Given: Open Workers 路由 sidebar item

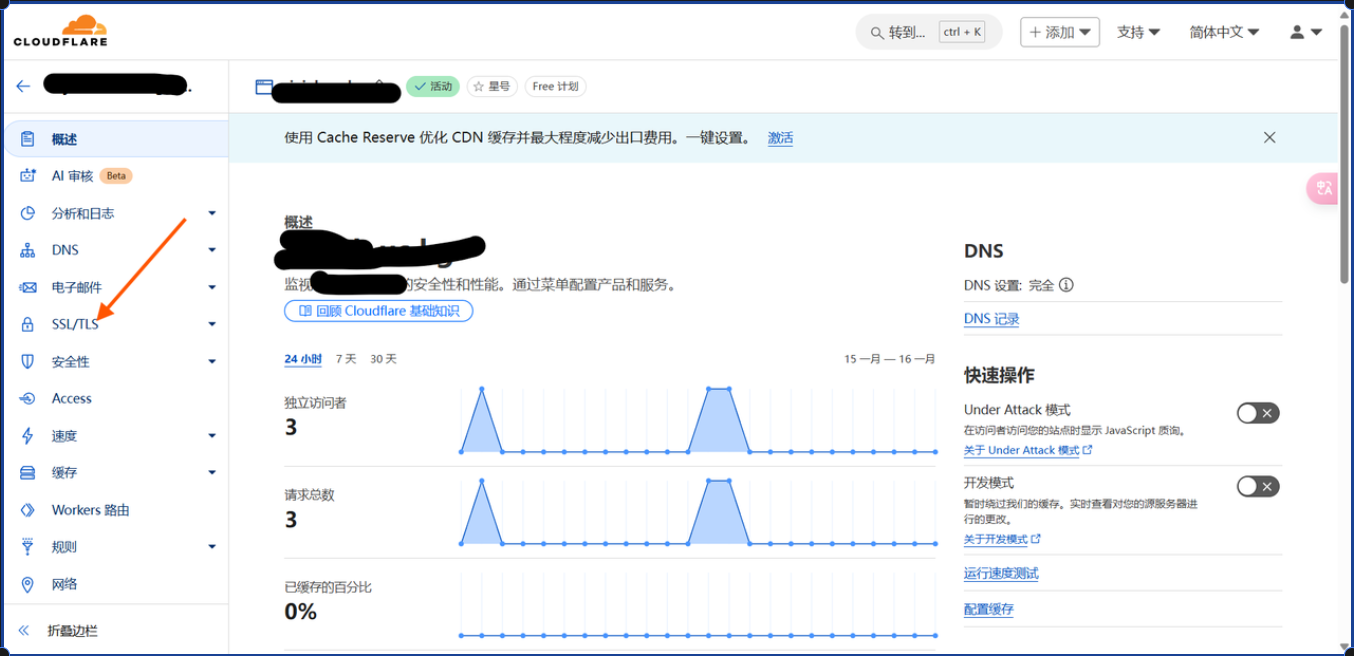Looking at the screenshot, I should tap(115, 510).
